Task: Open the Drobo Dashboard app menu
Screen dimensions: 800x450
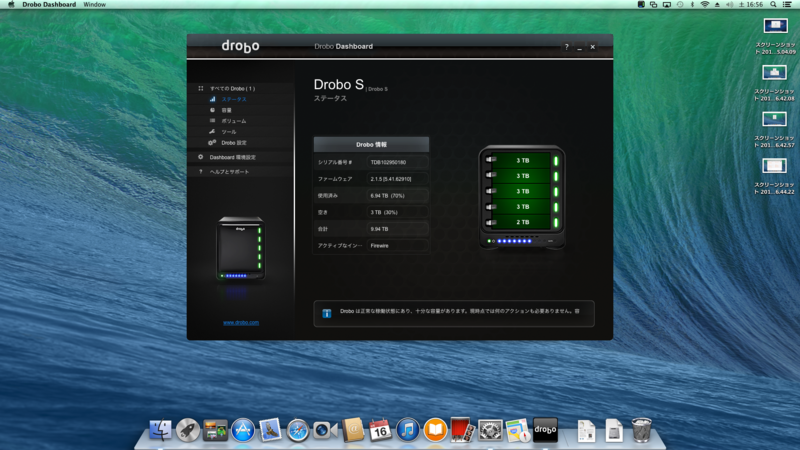Action: click(x=49, y=5)
